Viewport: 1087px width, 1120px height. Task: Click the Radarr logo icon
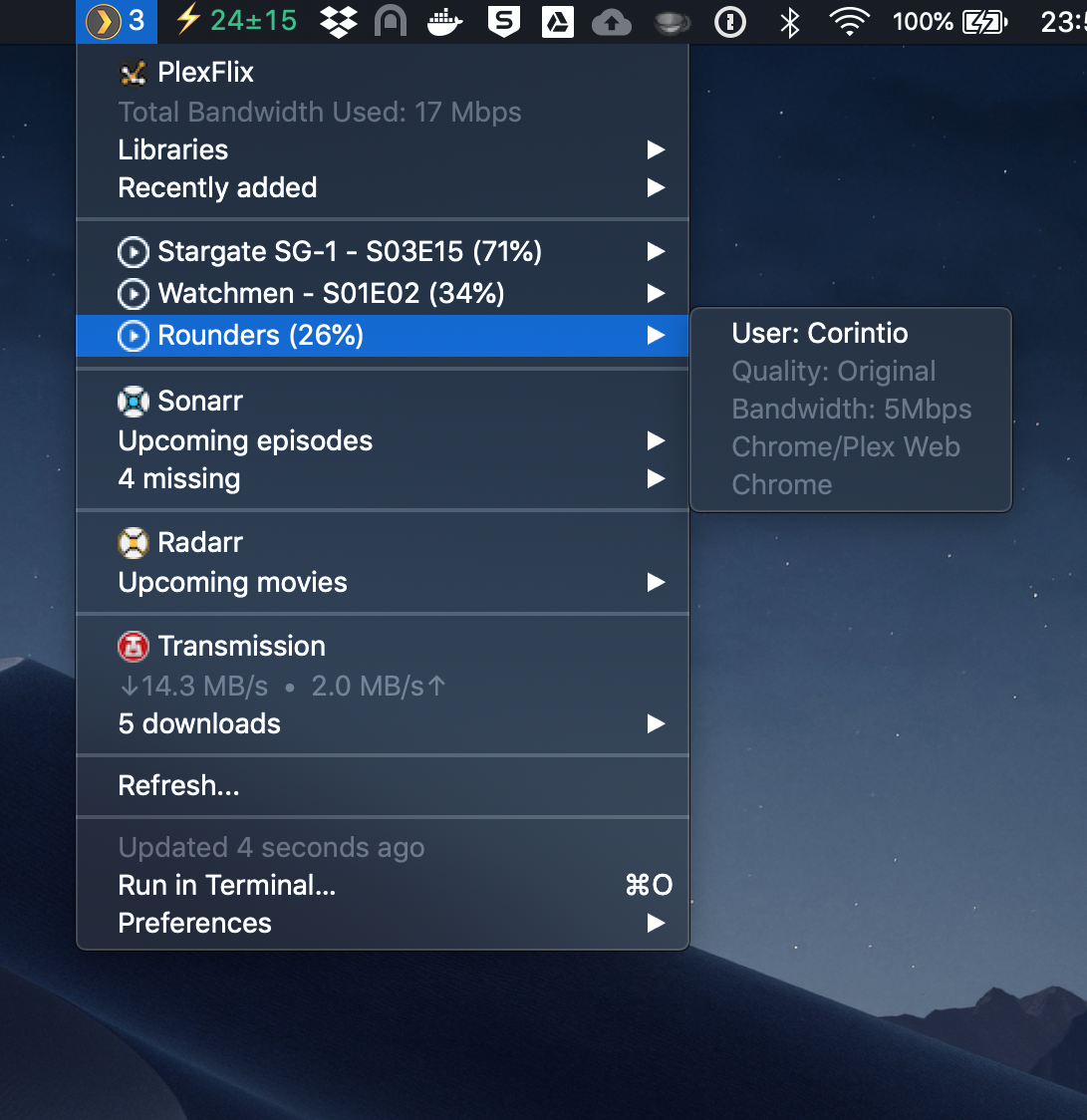click(x=134, y=543)
